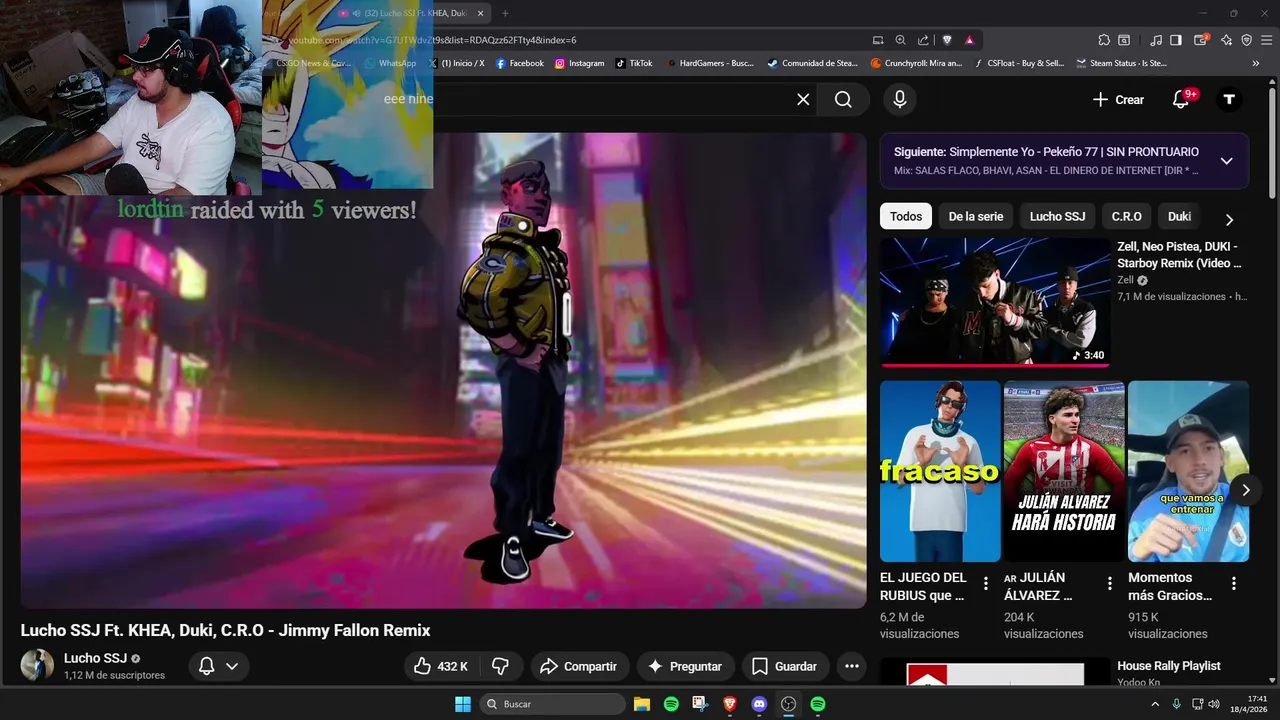The image size is (1280, 720).
Task: Like the video with 432 K thumbs up
Action: tap(442, 666)
